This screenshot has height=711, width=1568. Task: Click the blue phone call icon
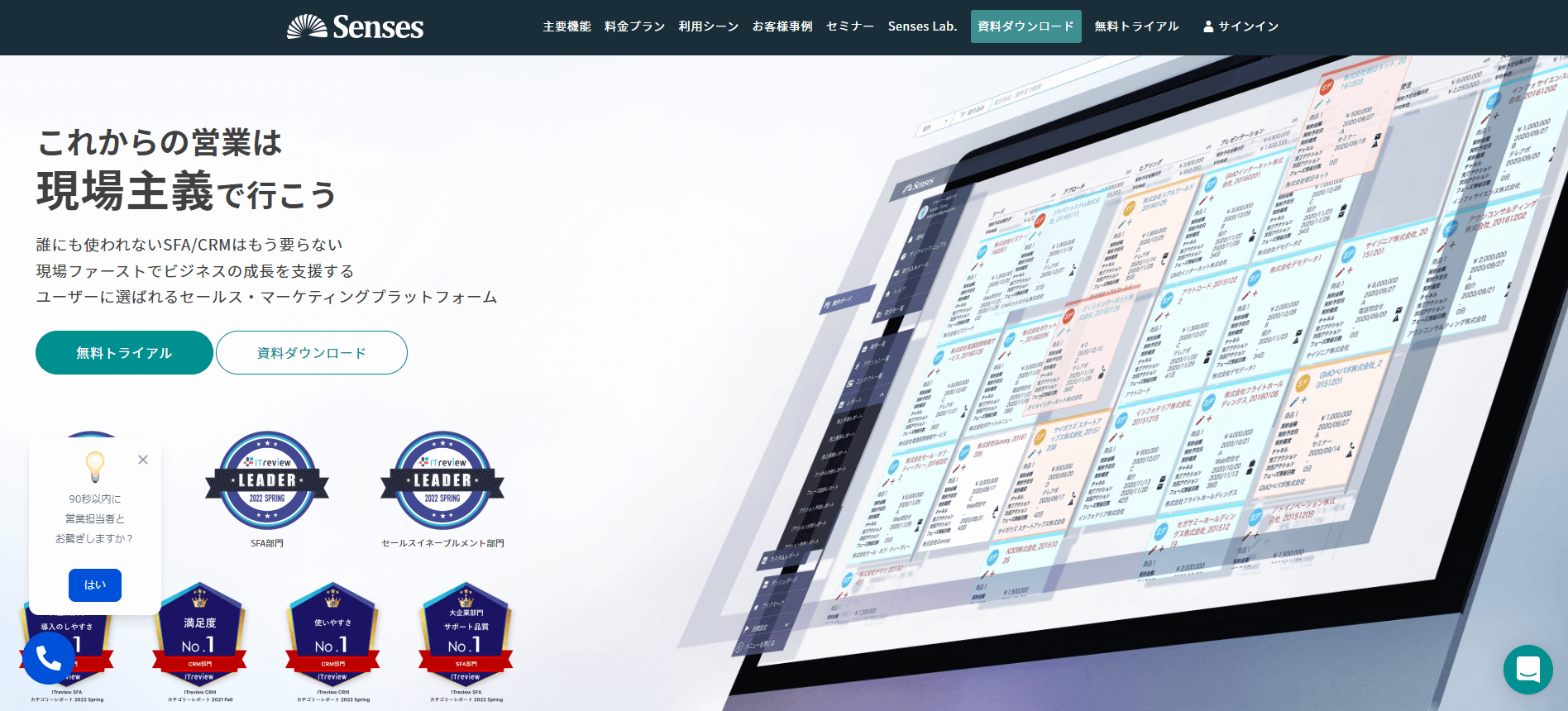pos(49,658)
